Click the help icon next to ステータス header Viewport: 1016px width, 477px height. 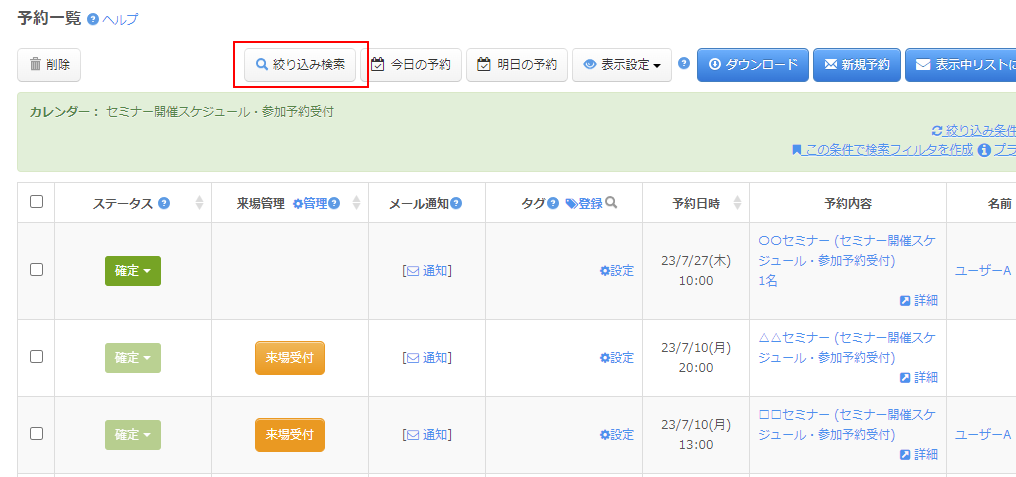(164, 204)
